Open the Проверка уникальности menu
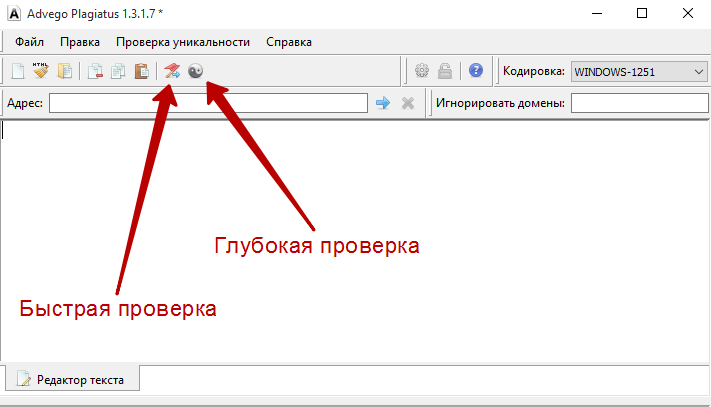The width and height of the screenshot is (711, 407). tap(183, 42)
